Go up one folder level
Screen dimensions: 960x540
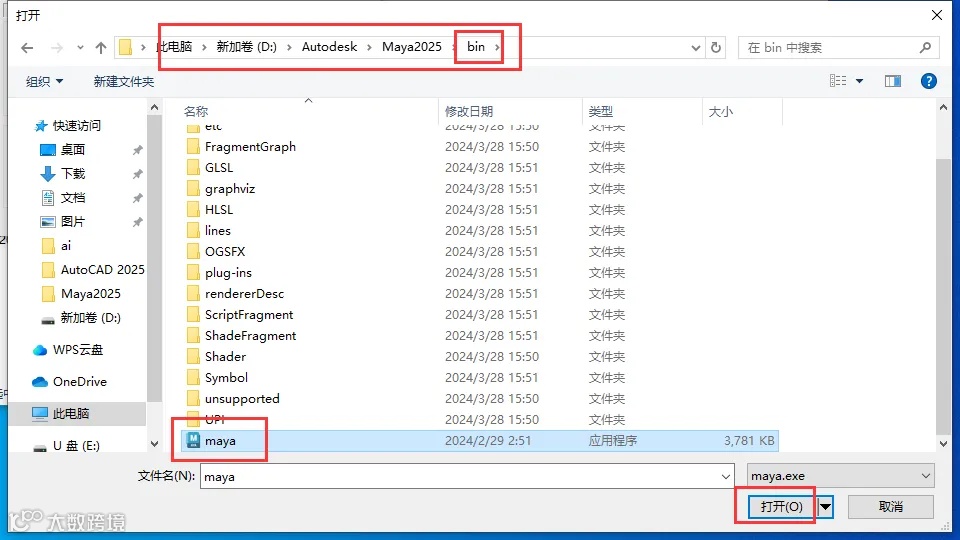pyautogui.click(x=101, y=48)
